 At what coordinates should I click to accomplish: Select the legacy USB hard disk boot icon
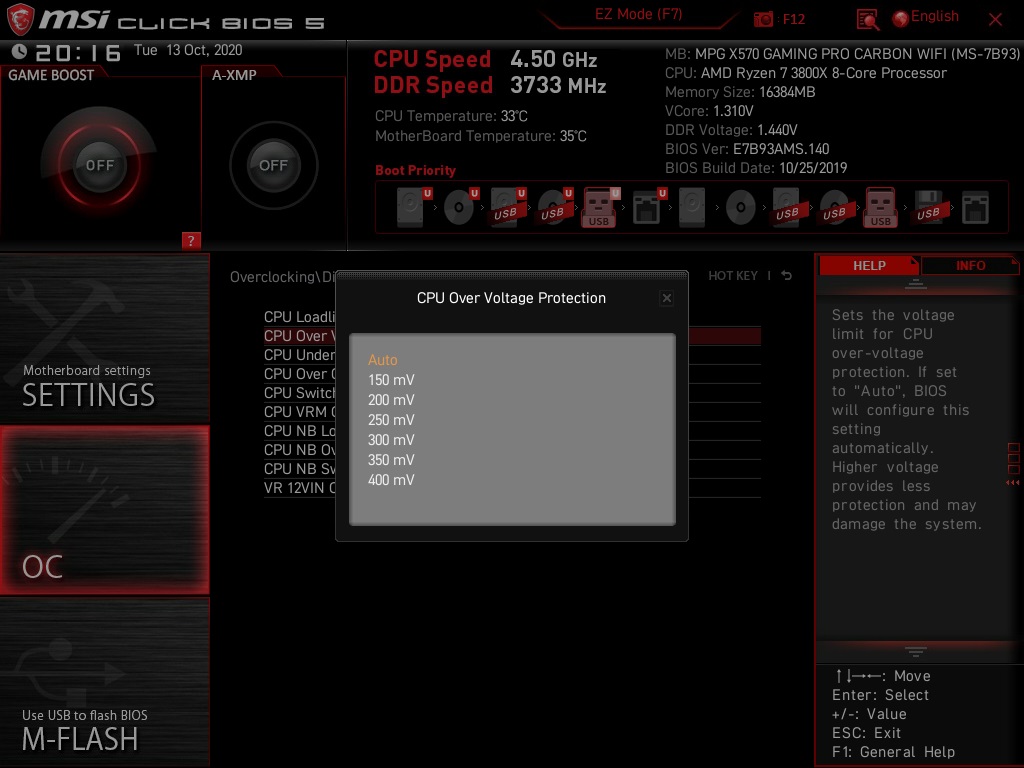point(788,207)
